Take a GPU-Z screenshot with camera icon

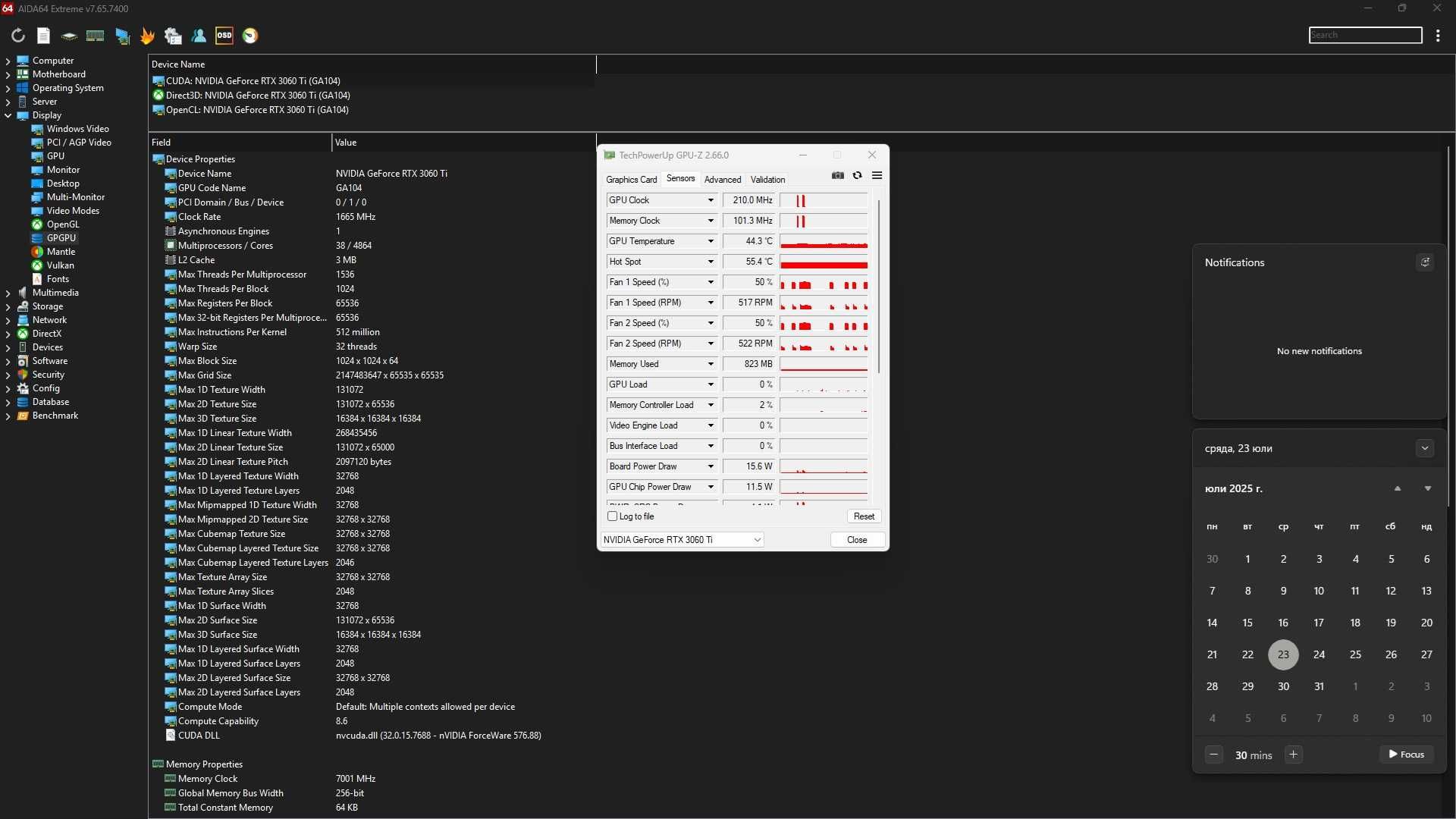point(837,175)
